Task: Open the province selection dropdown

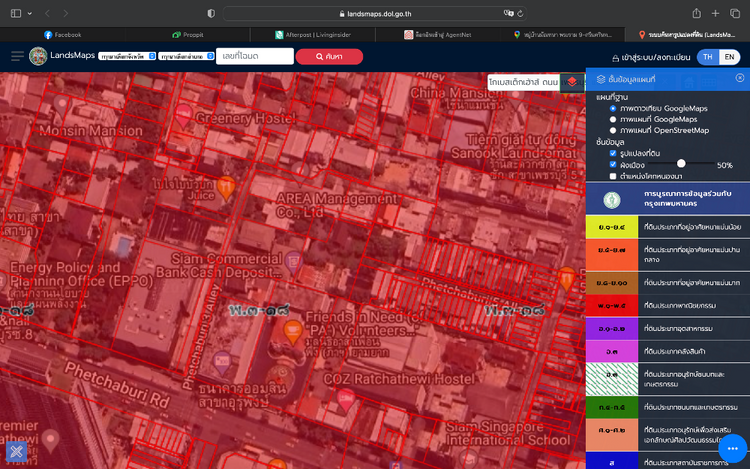Action: 127,56
